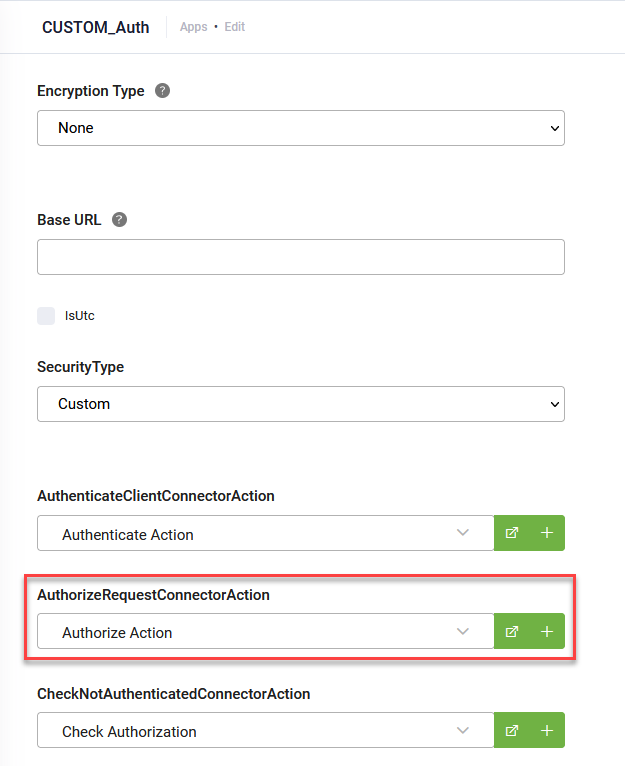Click the Edit breadcrumb item
The height and width of the screenshot is (766, 625).
point(235,27)
